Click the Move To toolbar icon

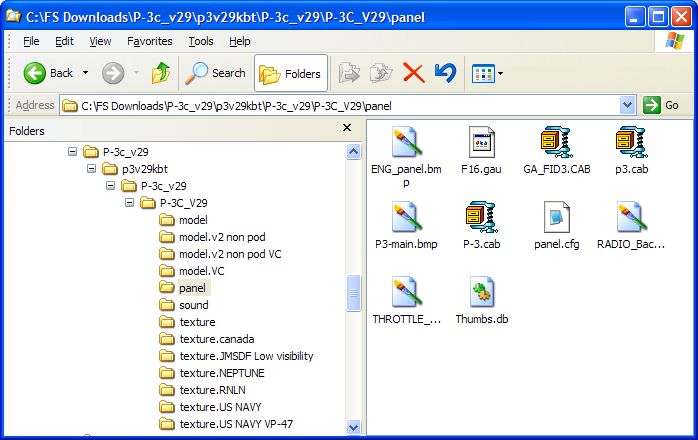click(x=349, y=73)
